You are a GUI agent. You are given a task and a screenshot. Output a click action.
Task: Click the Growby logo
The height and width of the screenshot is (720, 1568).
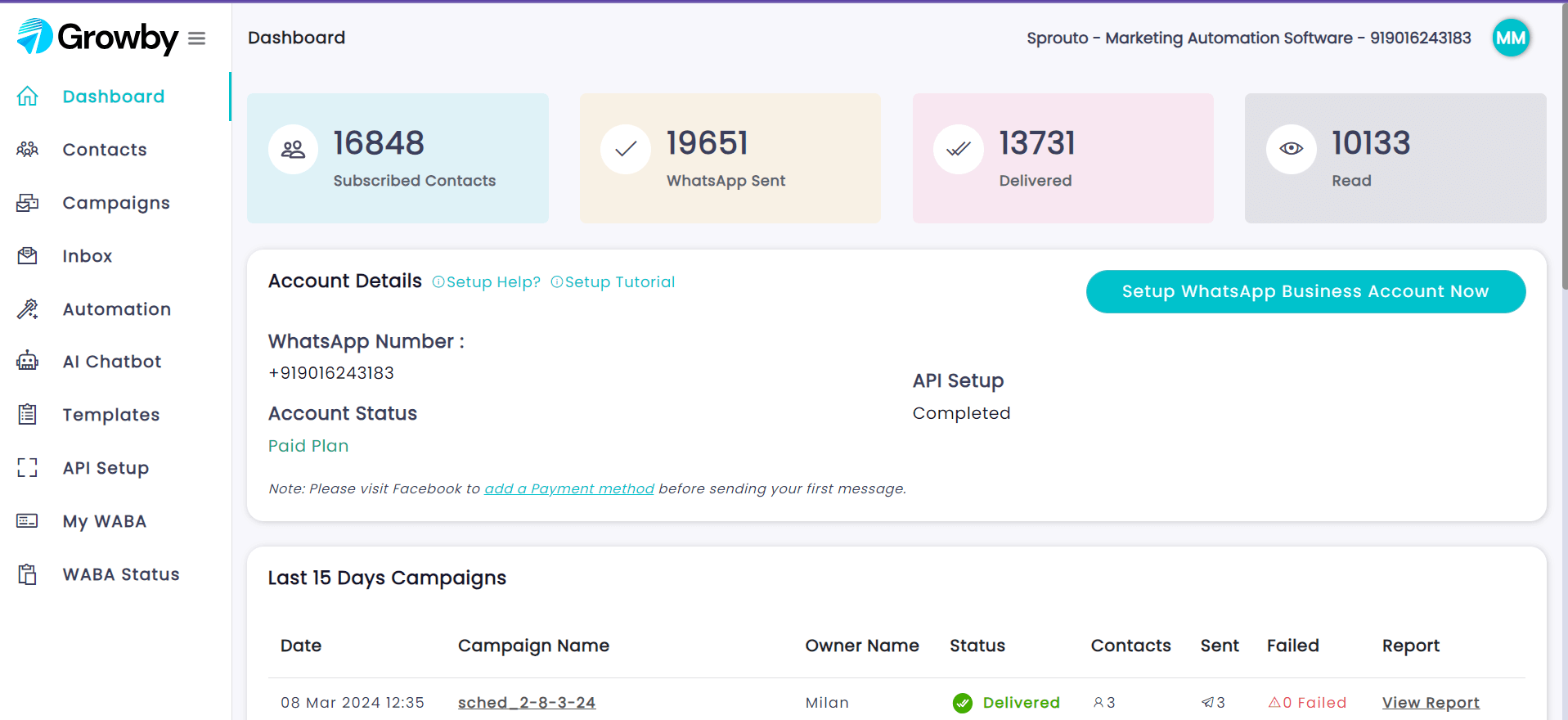pyautogui.click(x=97, y=37)
